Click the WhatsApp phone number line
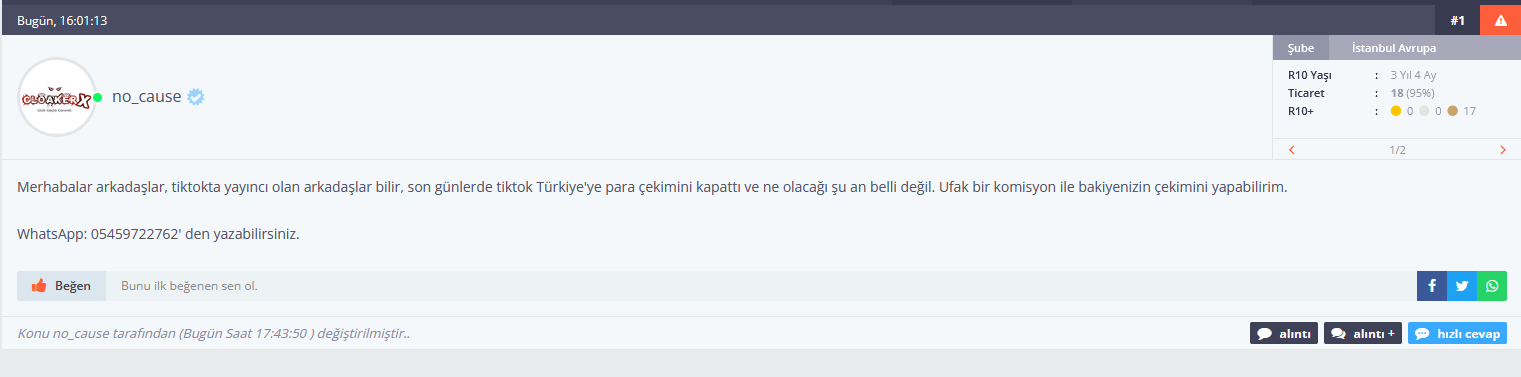Image resolution: width=1521 pixels, height=377 pixels. coord(158,234)
